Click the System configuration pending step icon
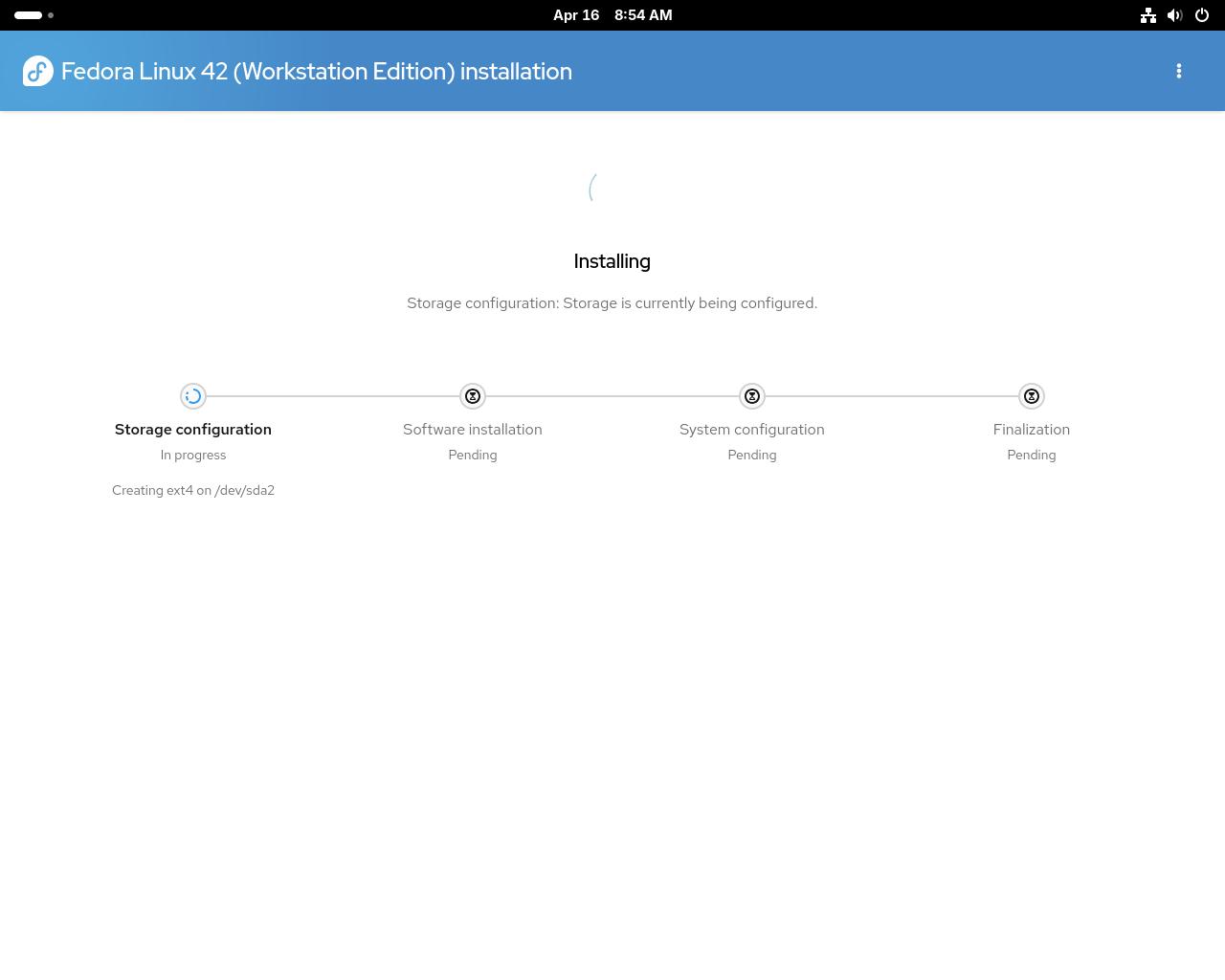 click(752, 396)
